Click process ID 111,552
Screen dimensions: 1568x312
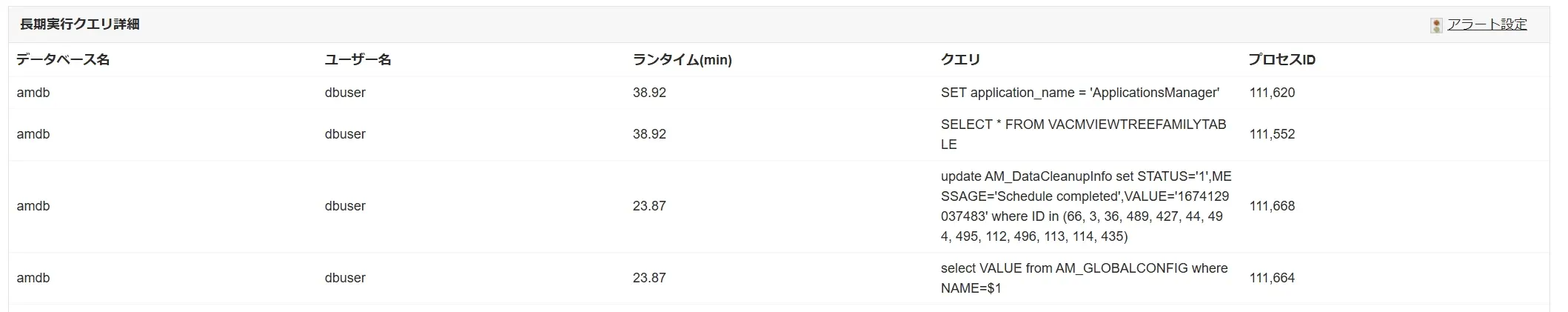pos(1272,134)
